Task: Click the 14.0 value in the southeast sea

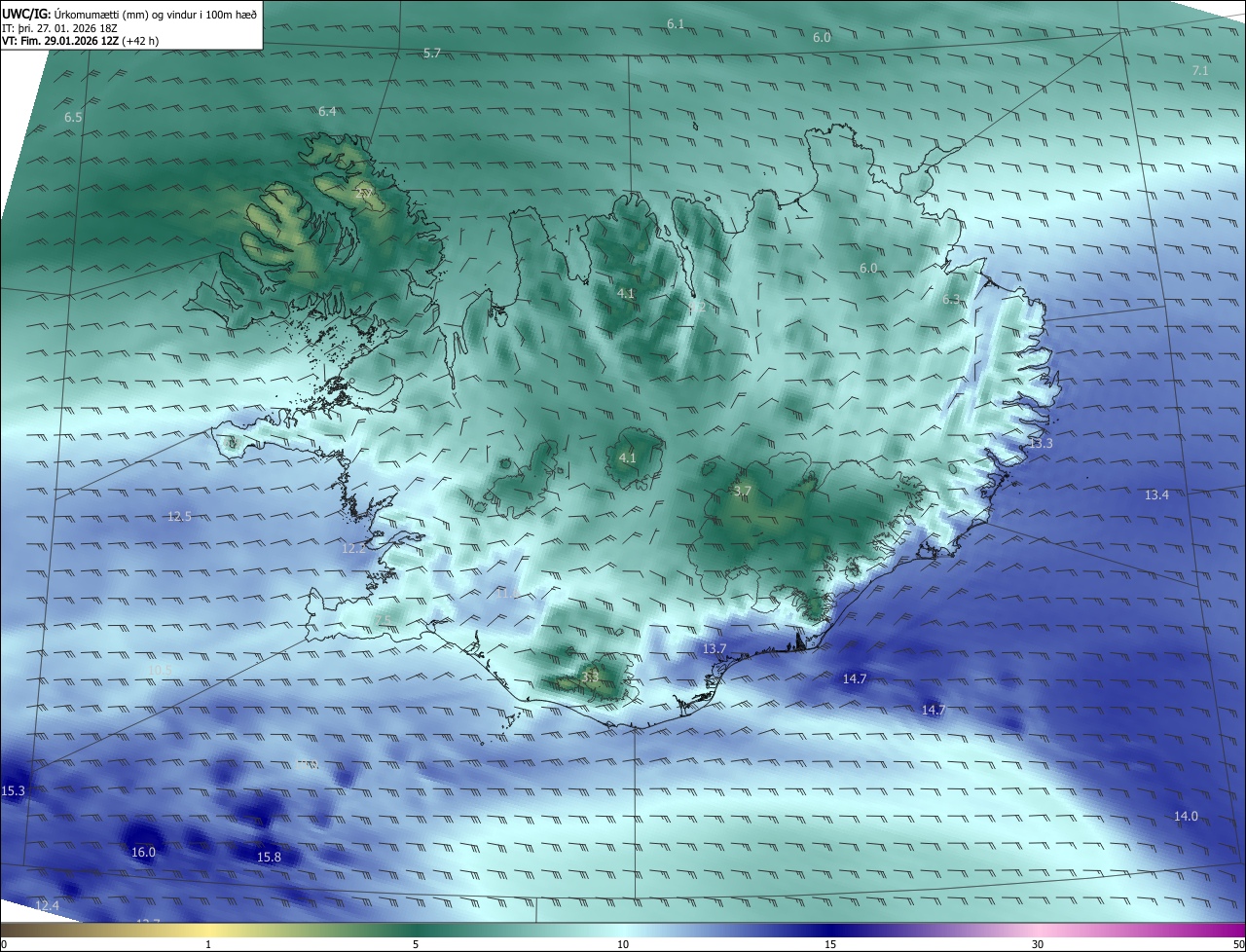Action: tap(1186, 816)
